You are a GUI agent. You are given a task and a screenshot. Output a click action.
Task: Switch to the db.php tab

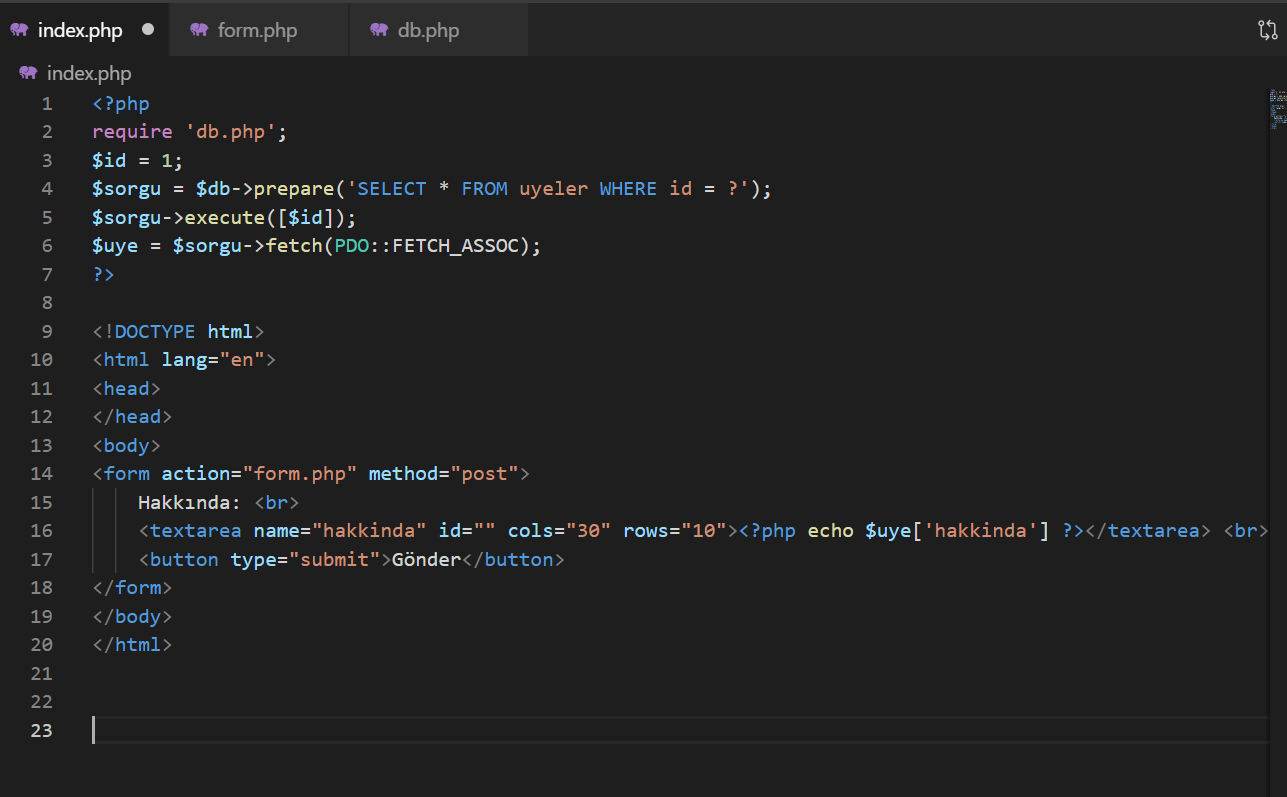point(438,30)
